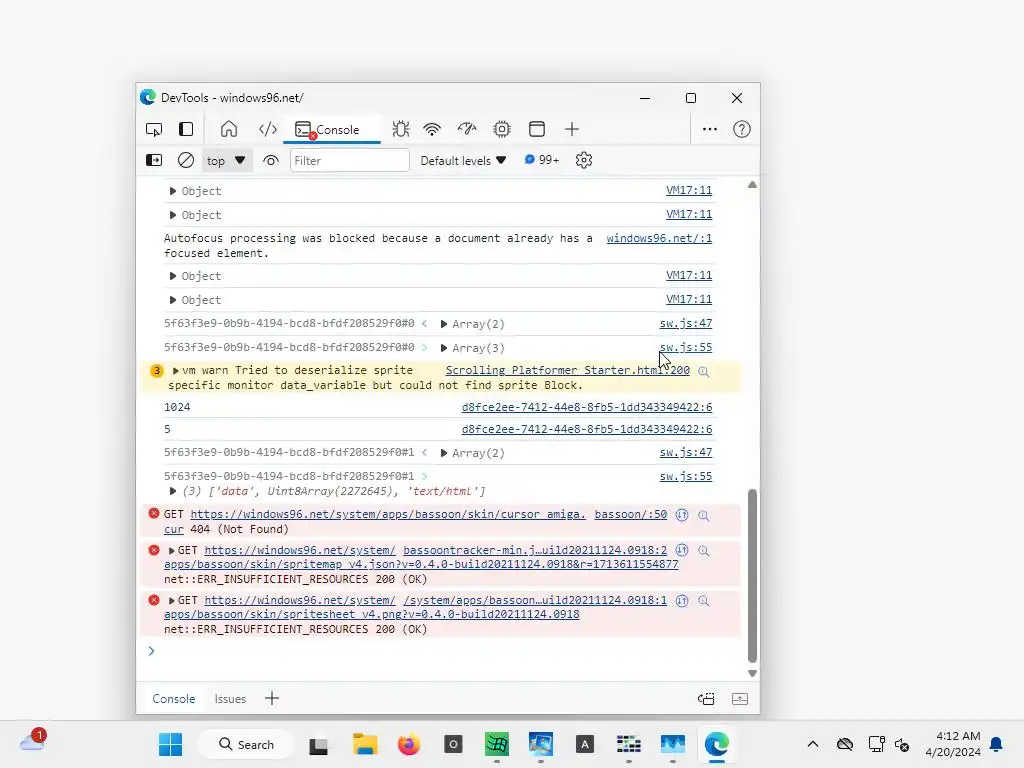
Task: Open the 99+ issues counter
Action: 542,160
